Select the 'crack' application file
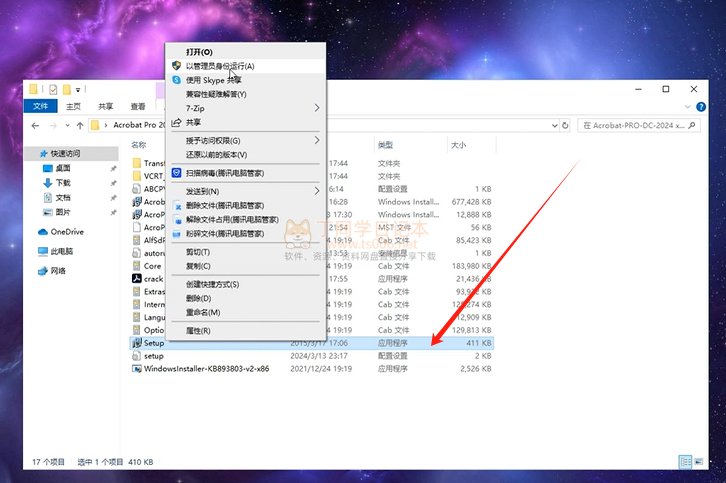726x483 pixels. [x=154, y=279]
